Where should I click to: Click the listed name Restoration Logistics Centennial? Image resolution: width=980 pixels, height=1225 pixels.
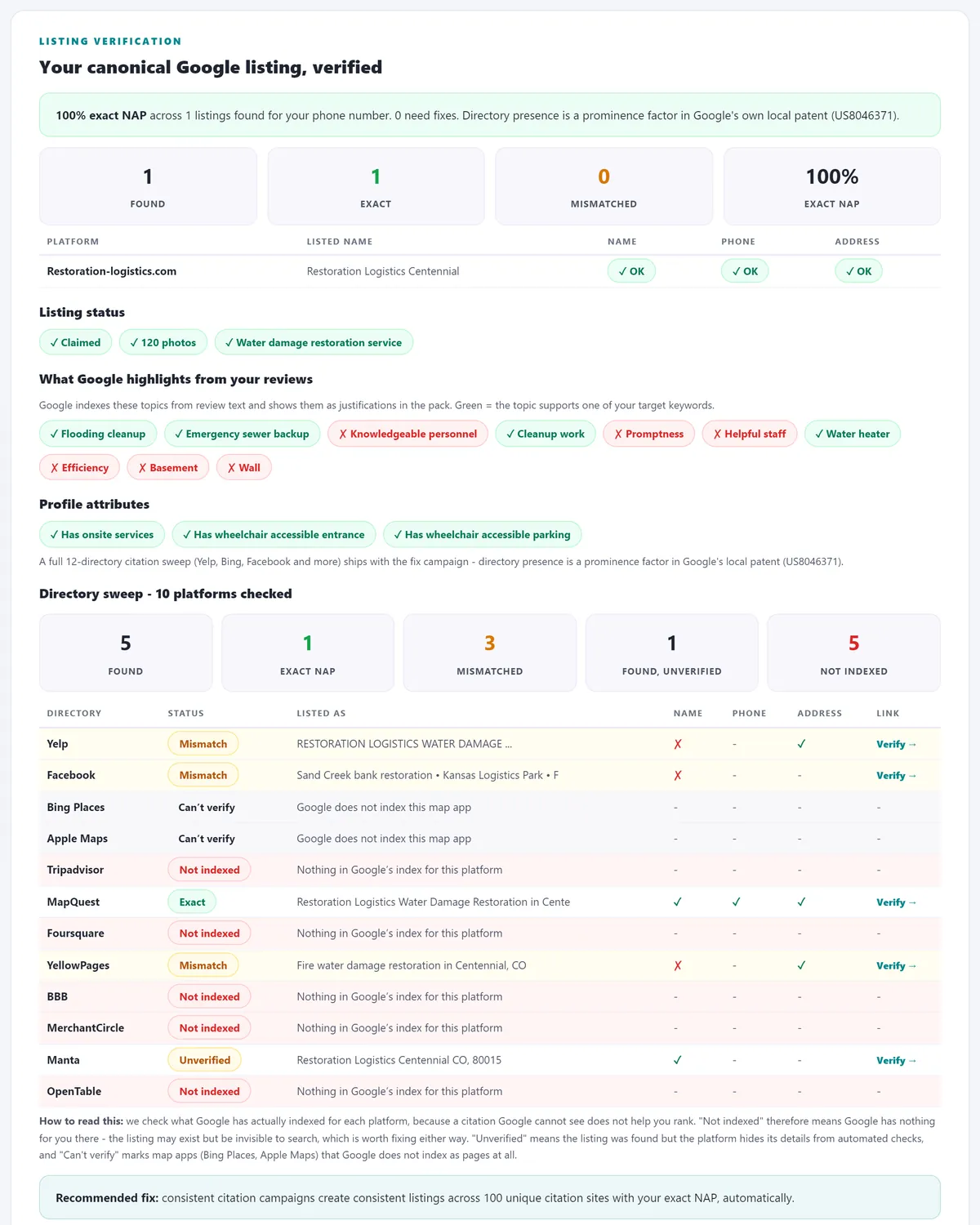(x=383, y=271)
